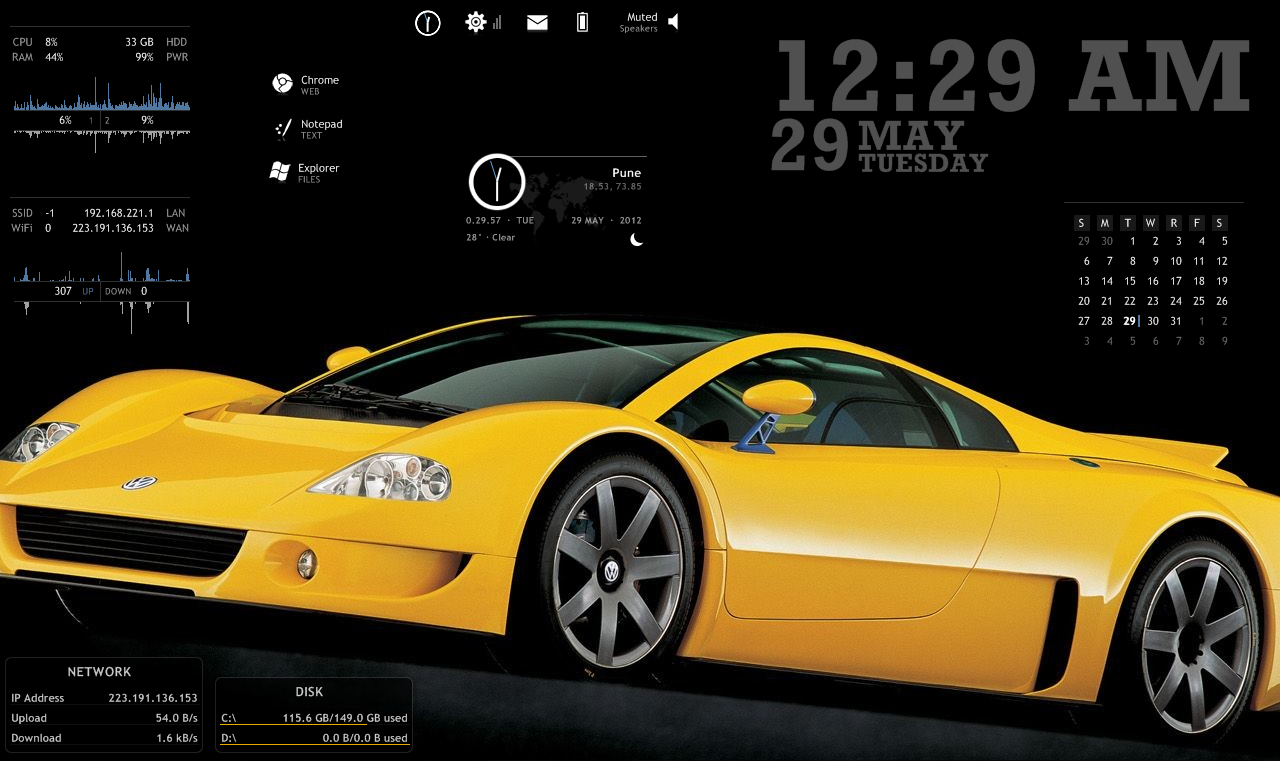This screenshot has width=1280, height=761.
Task: Open the Pune city label
Action: (x=625, y=172)
